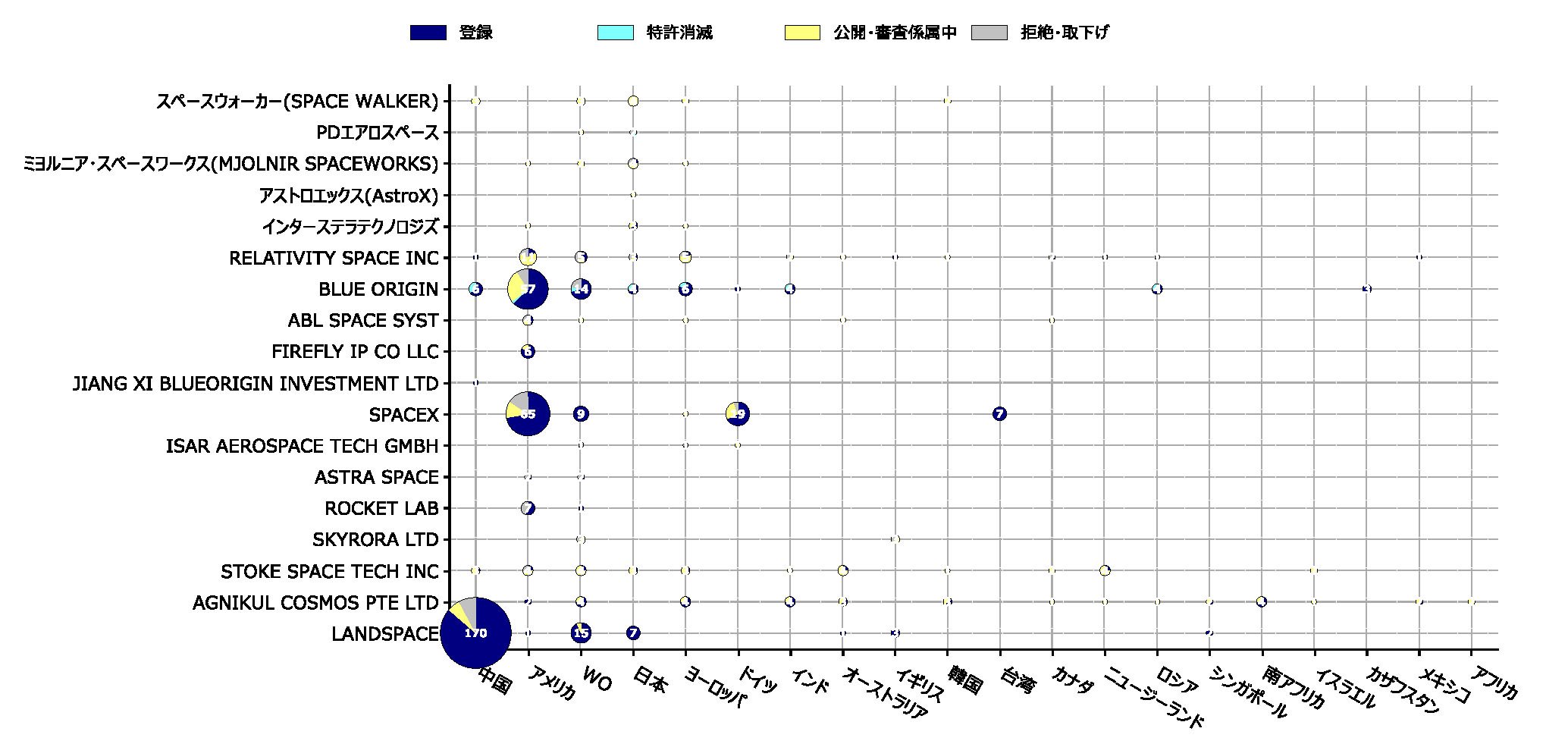Select the RELATIVITY SPACE America bubble
The image size is (1568, 744).
528,257
